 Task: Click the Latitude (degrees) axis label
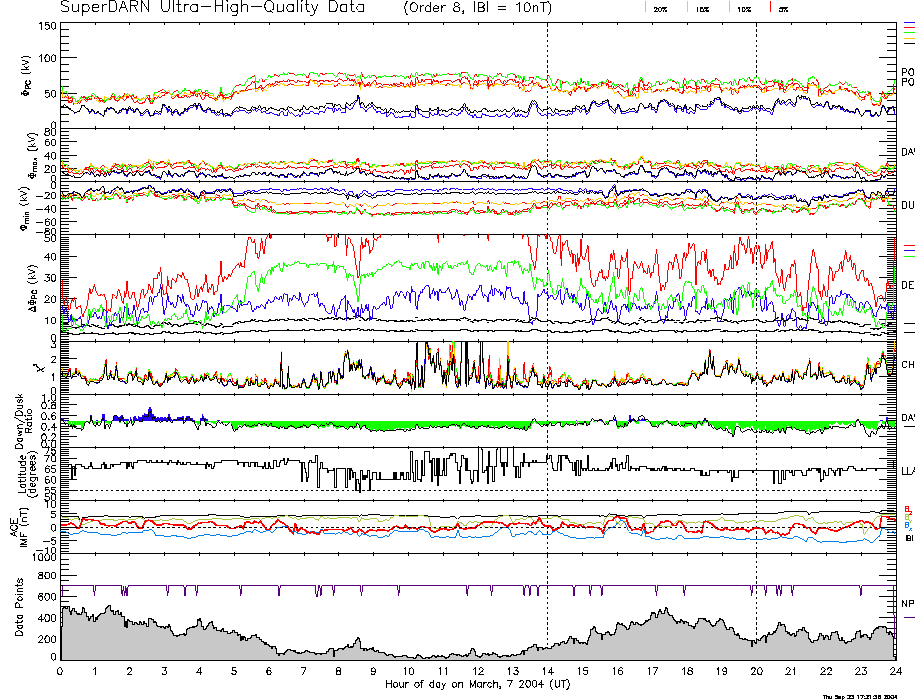[27, 474]
